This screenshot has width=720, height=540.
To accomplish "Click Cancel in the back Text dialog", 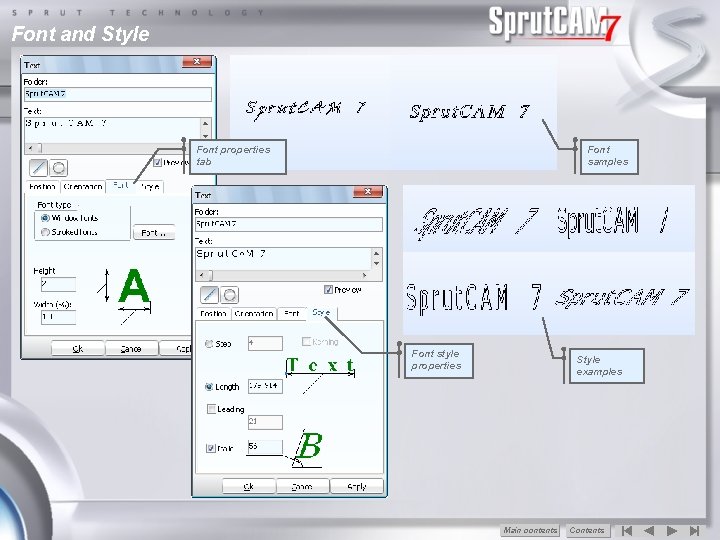I will click(x=131, y=349).
